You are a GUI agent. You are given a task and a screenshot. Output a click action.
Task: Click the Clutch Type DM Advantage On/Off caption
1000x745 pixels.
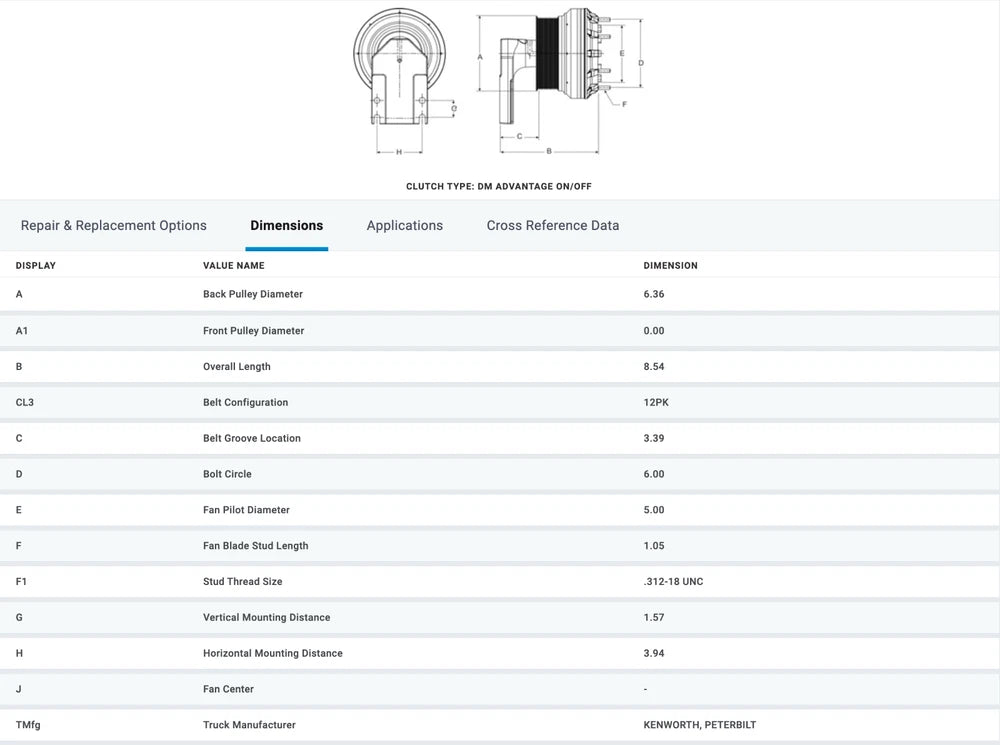tap(499, 187)
